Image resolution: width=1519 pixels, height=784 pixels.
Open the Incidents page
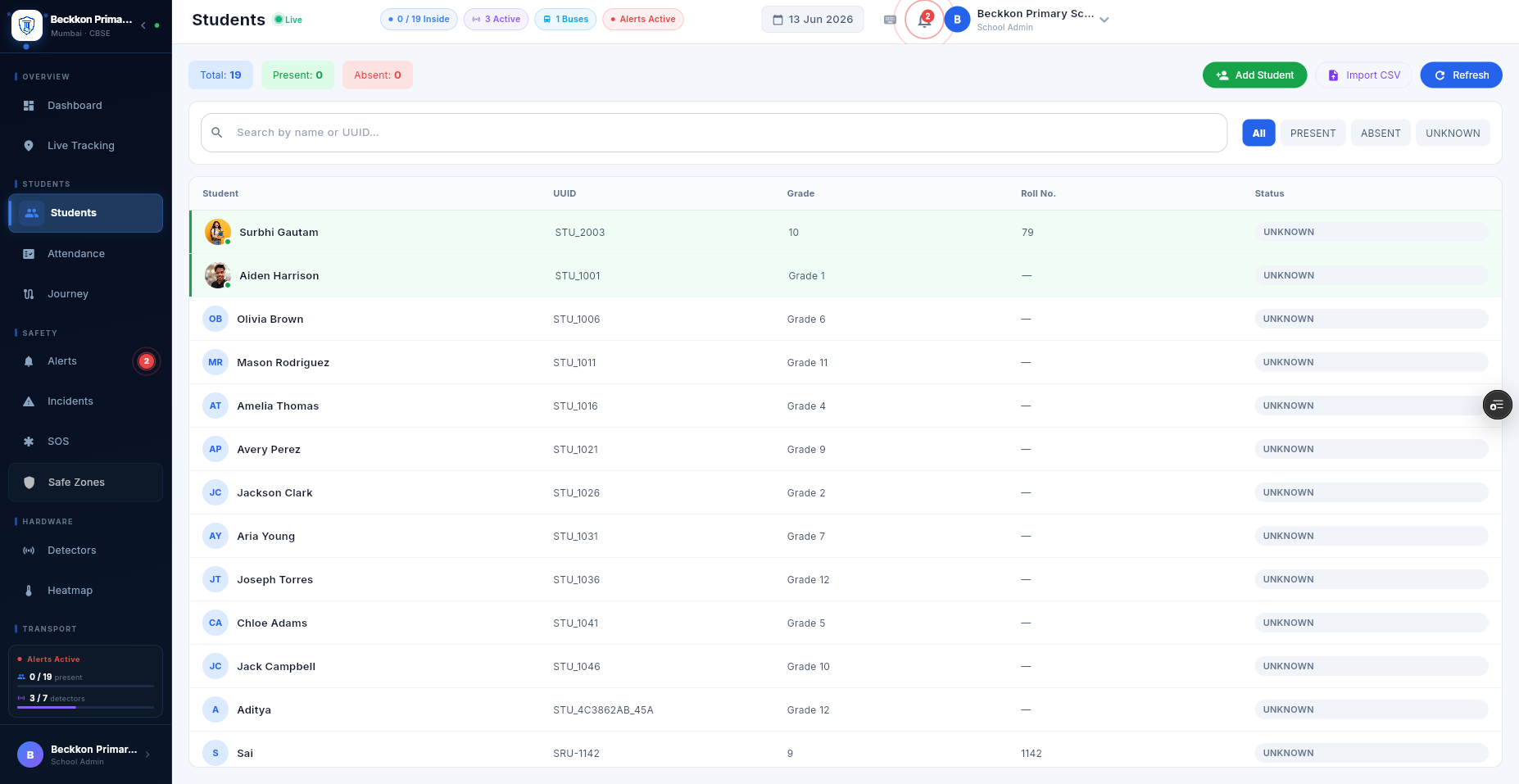point(85,401)
